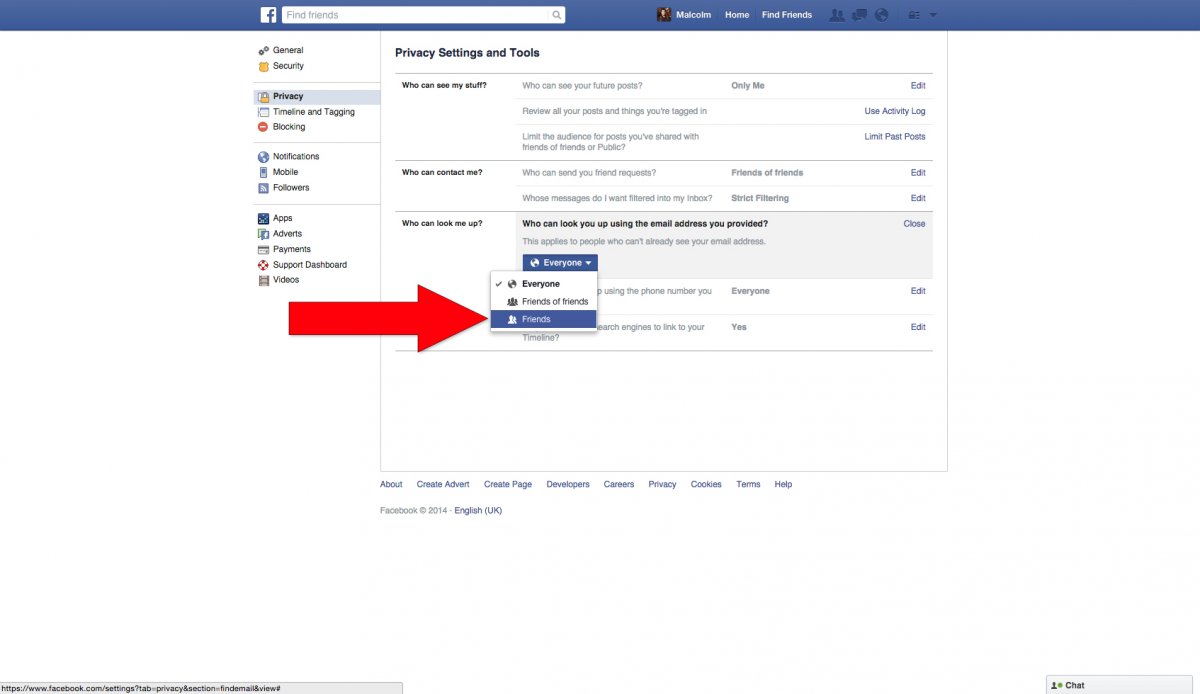
Task: Choose Friends in audience menu
Action: (544, 319)
